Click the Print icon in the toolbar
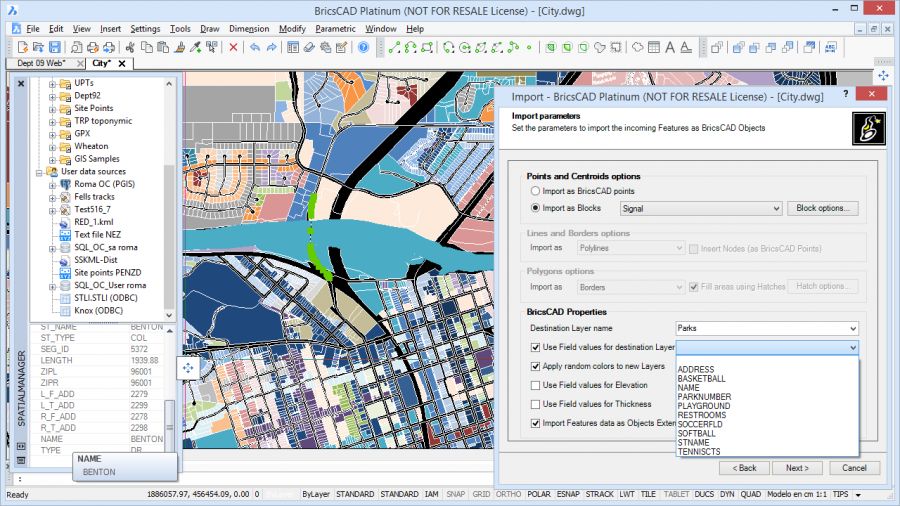This screenshot has width=900, height=506. point(92,47)
